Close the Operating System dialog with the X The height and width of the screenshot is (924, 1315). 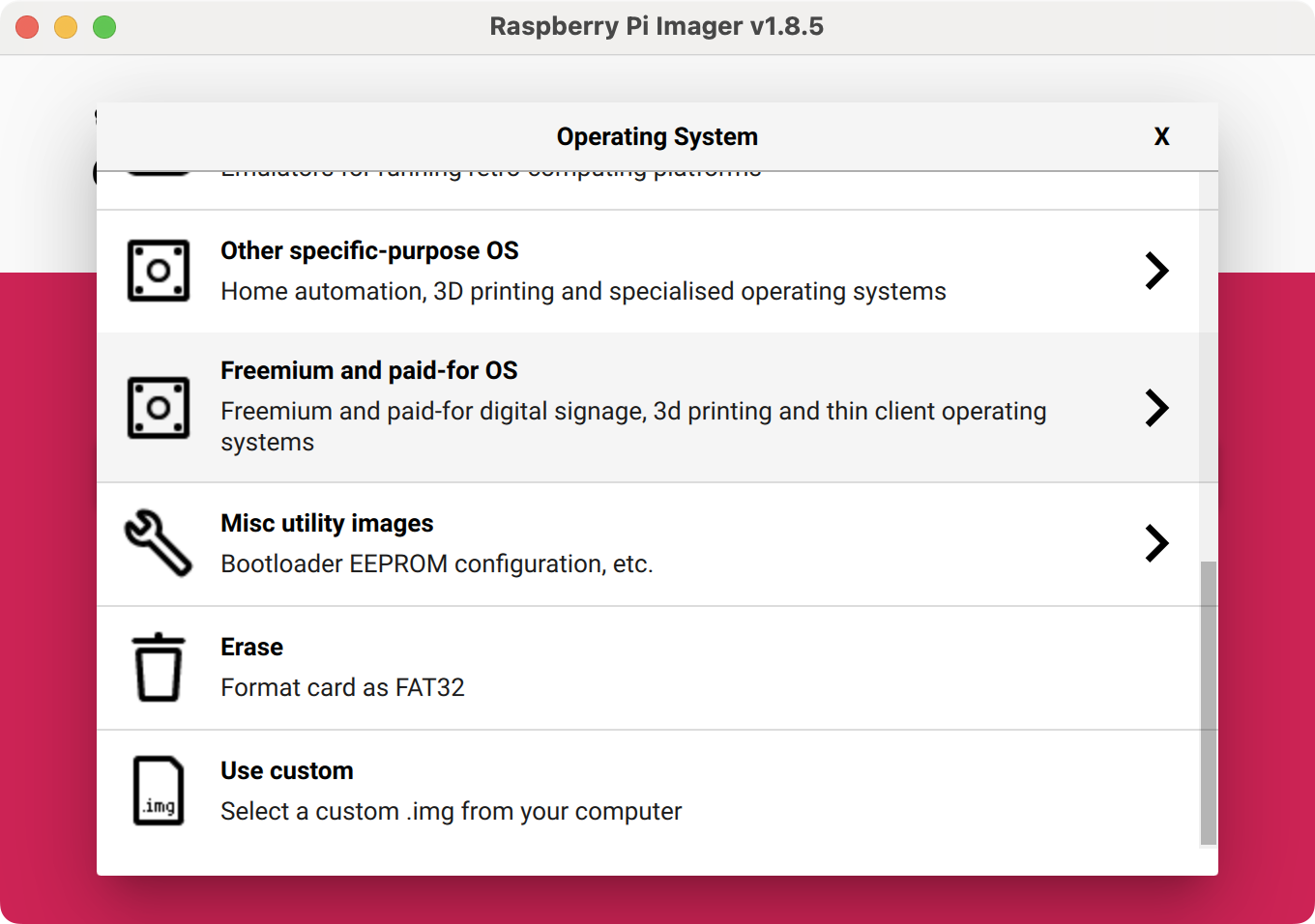pos(1161,136)
